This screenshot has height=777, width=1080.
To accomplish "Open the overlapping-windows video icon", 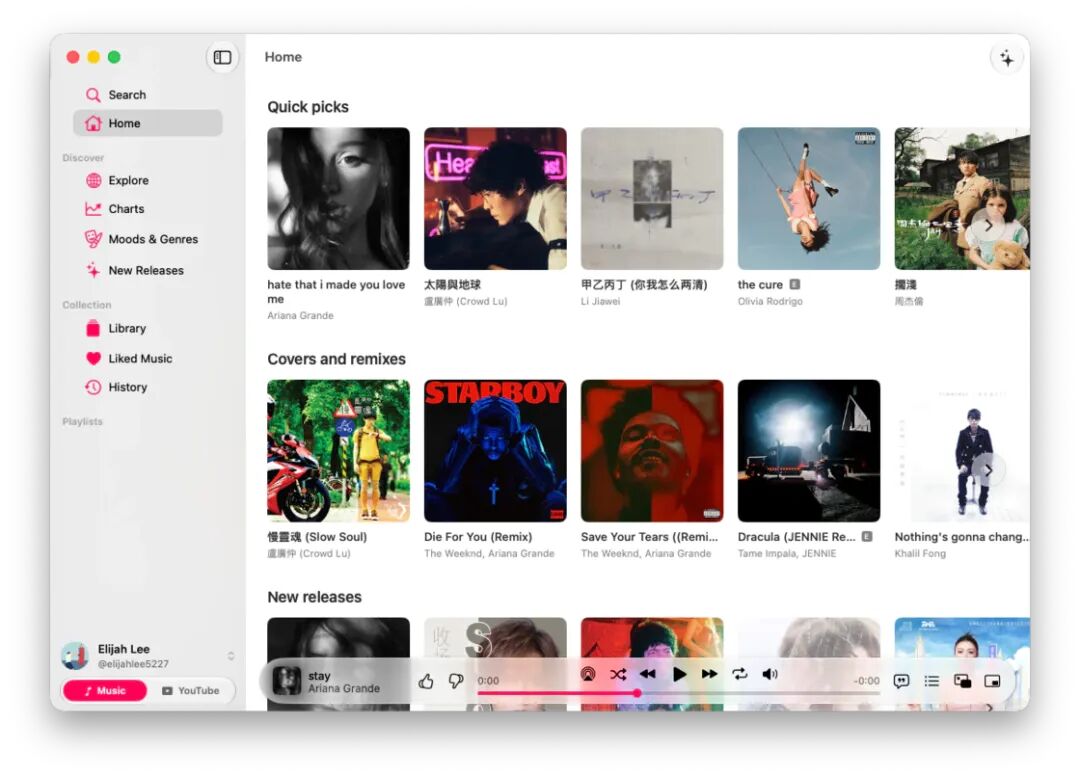I will pyautogui.click(x=962, y=681).
